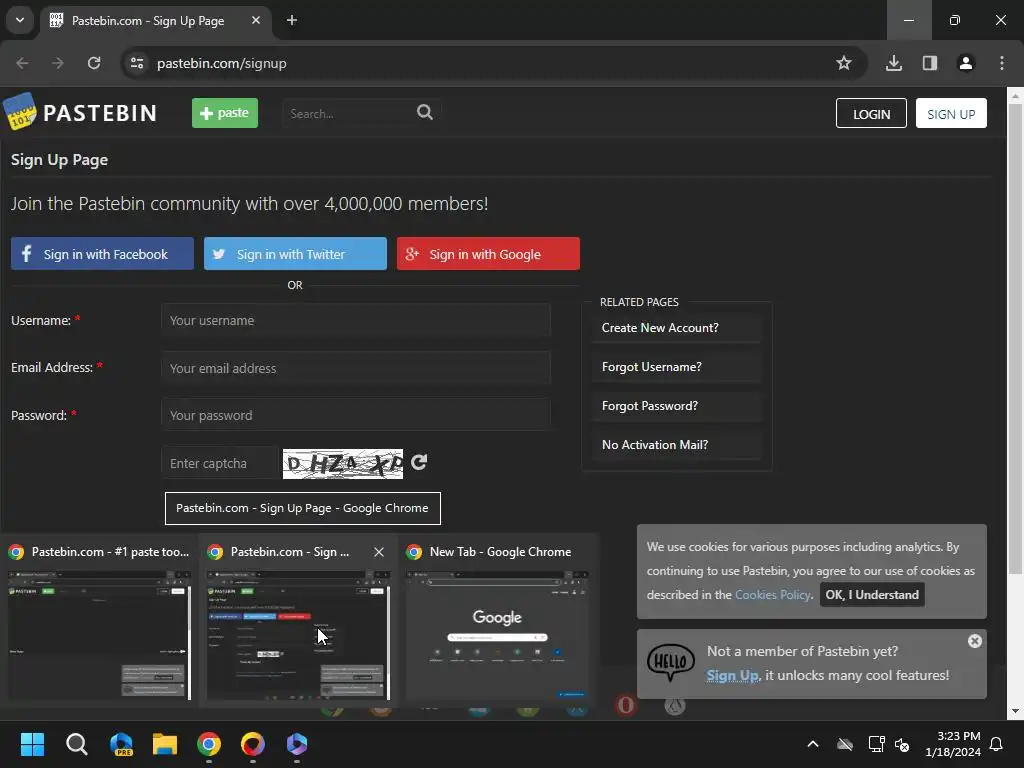Click the OneDrive cloud tray icon
Screen dimensions: 1024x768
(x=845, y=744)
